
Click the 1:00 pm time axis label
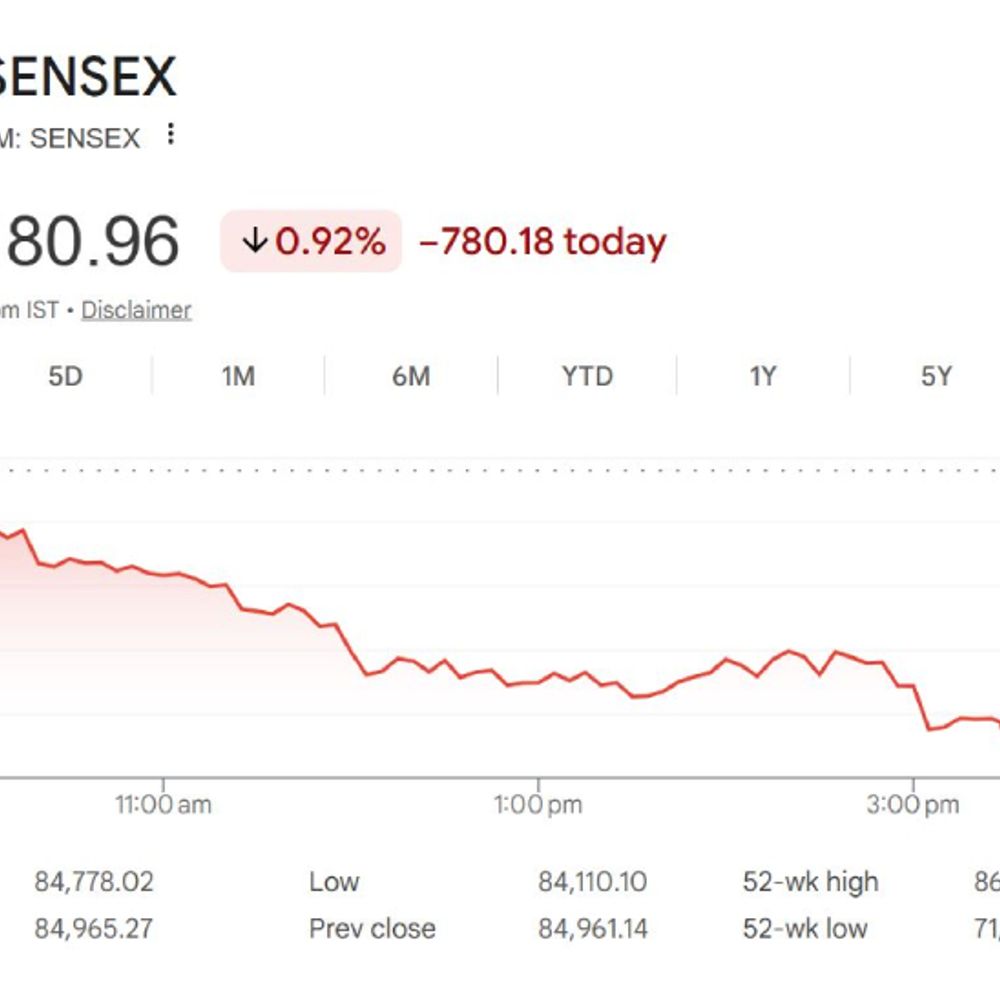coord(538,804)
